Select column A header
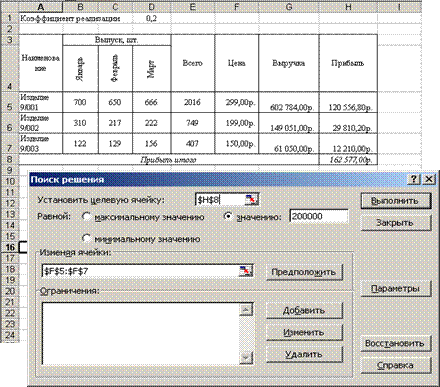 click(41, 7)
